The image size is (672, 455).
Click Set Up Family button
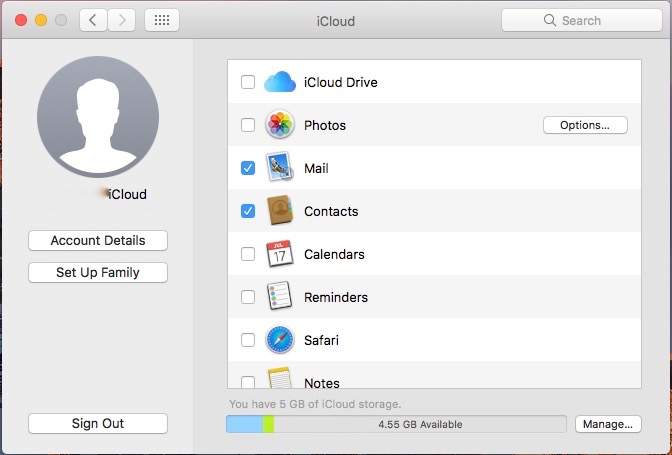pyautogui.click(x=98, y=272)
